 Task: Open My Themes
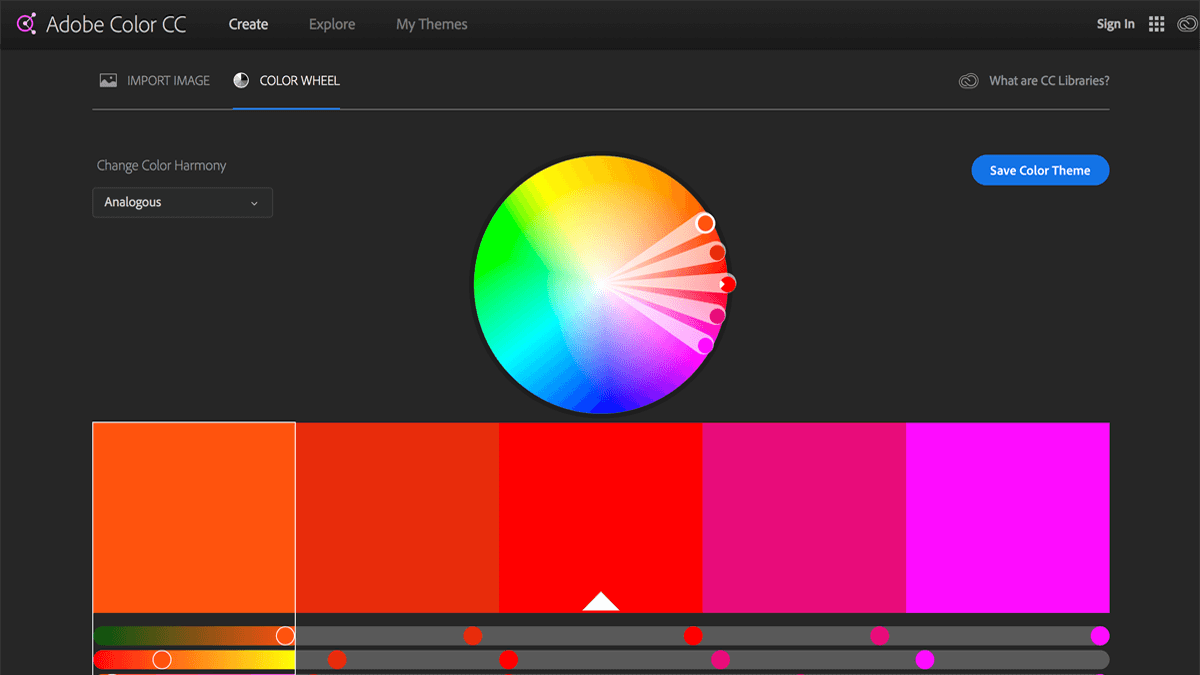tap(431, 23)
